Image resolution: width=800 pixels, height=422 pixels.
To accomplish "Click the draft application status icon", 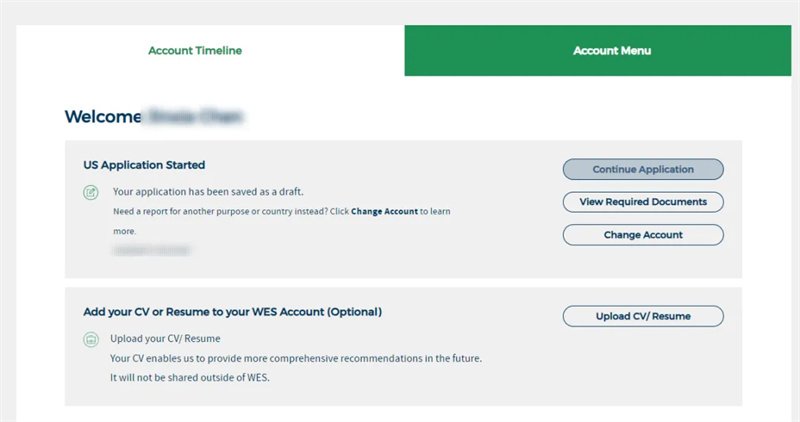I will pyautogui.click(x=91, y=191).
